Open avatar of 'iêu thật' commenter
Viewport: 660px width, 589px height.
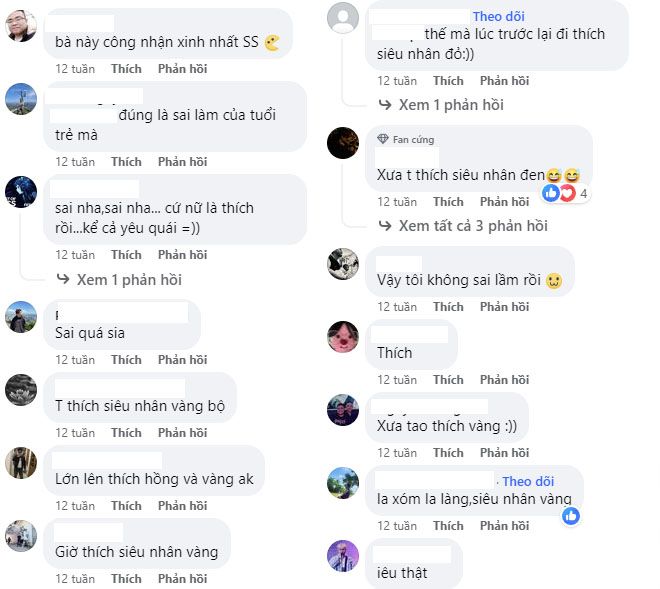tap(343, 556)
